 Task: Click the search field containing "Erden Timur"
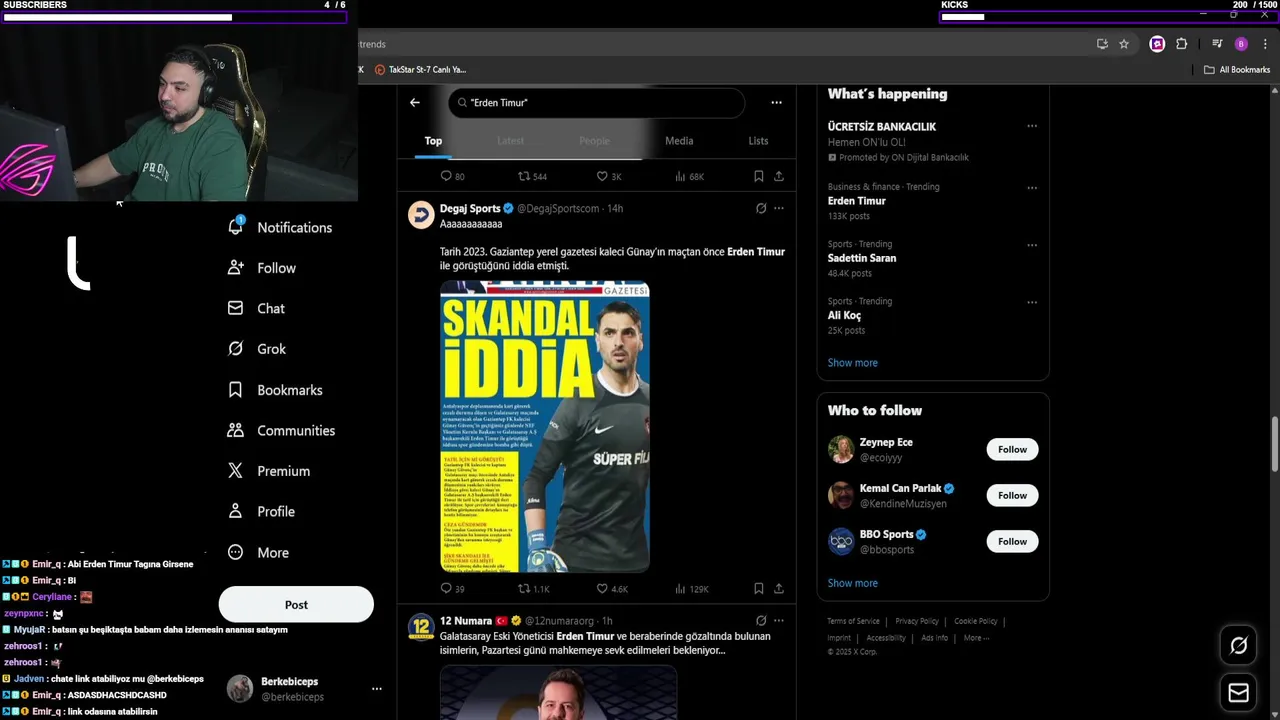tap(597, 102)
